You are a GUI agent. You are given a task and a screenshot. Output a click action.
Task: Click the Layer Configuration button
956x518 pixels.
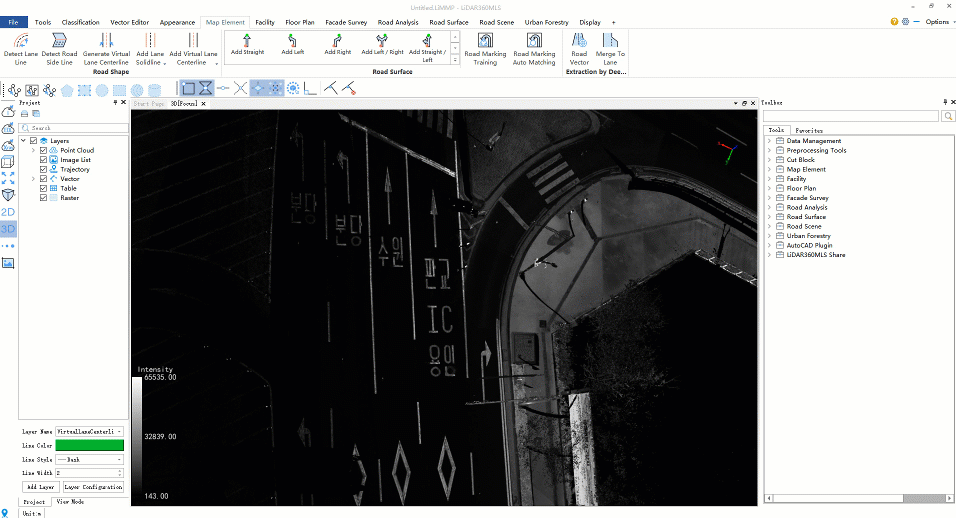[93, 487]
